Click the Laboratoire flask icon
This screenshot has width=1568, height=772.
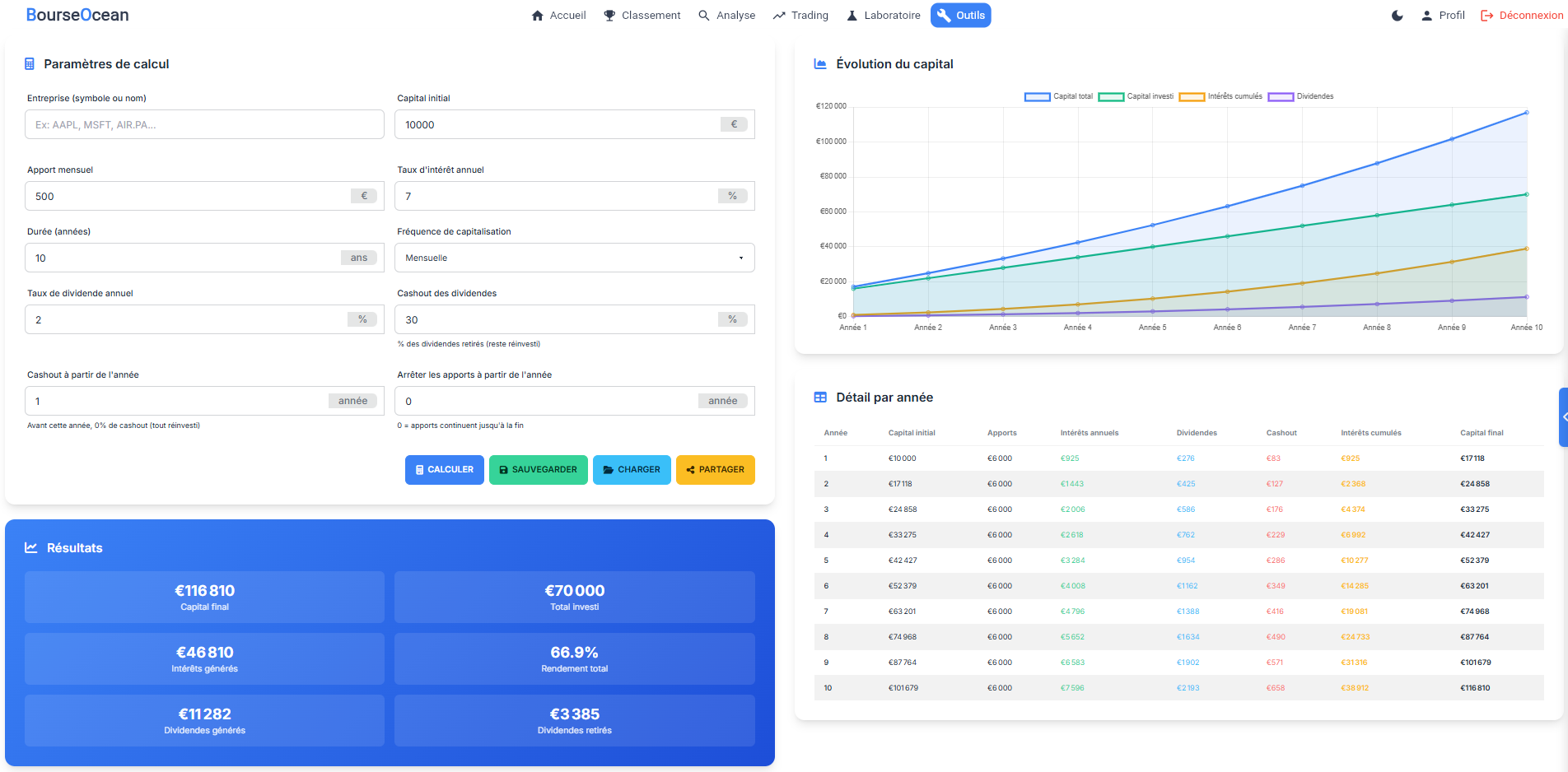852,16
